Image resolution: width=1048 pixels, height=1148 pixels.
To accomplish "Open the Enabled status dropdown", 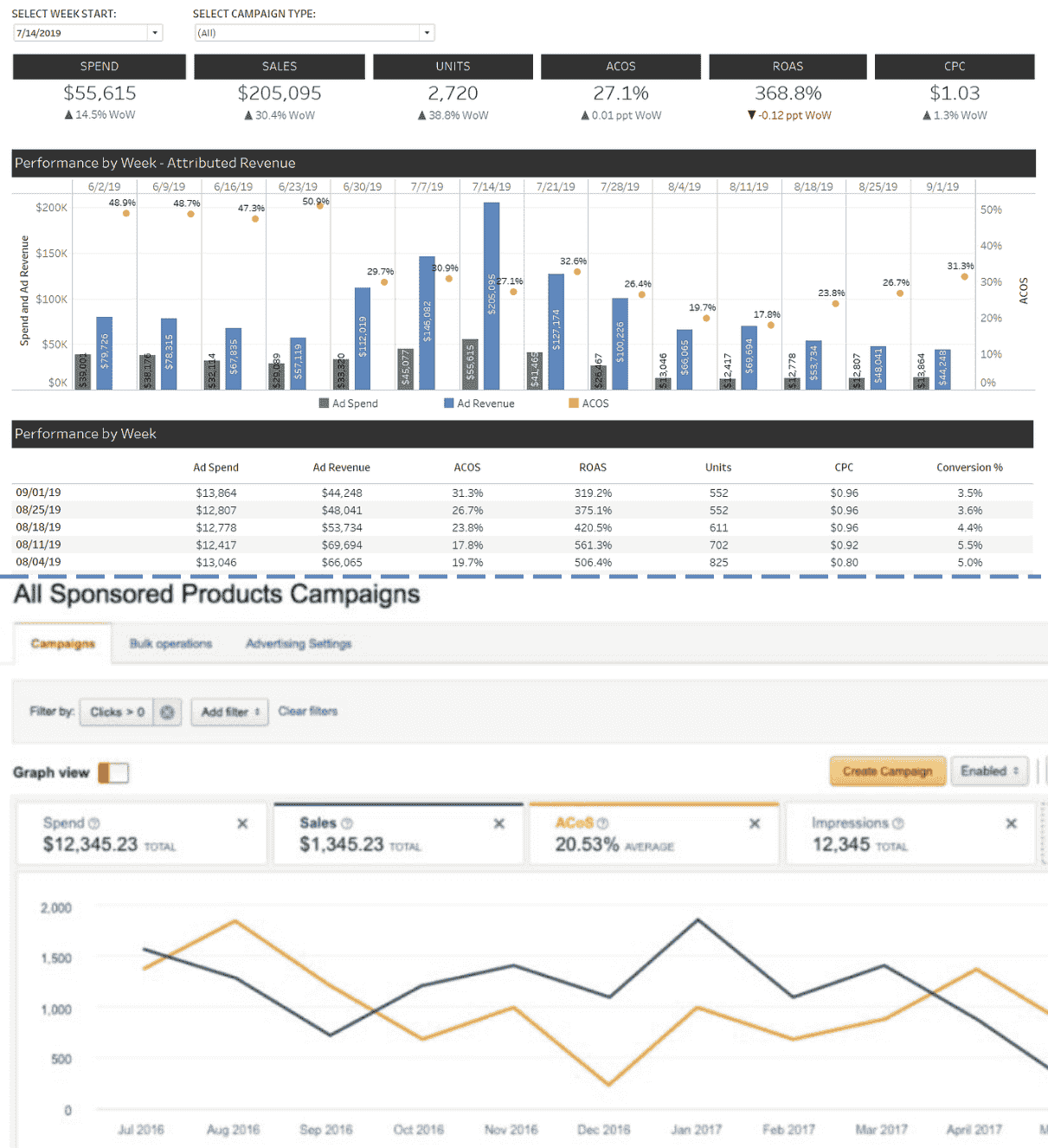I will [989, 771].
